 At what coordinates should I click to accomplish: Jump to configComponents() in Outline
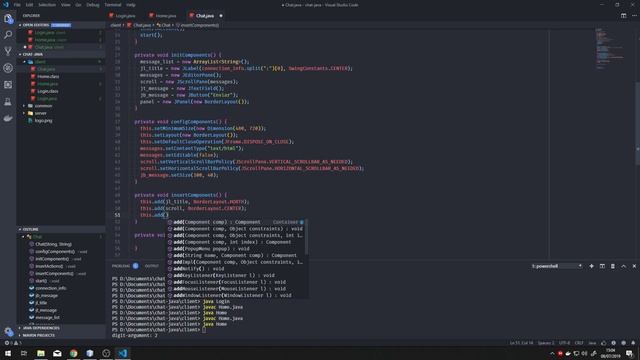tap(55, 251)
